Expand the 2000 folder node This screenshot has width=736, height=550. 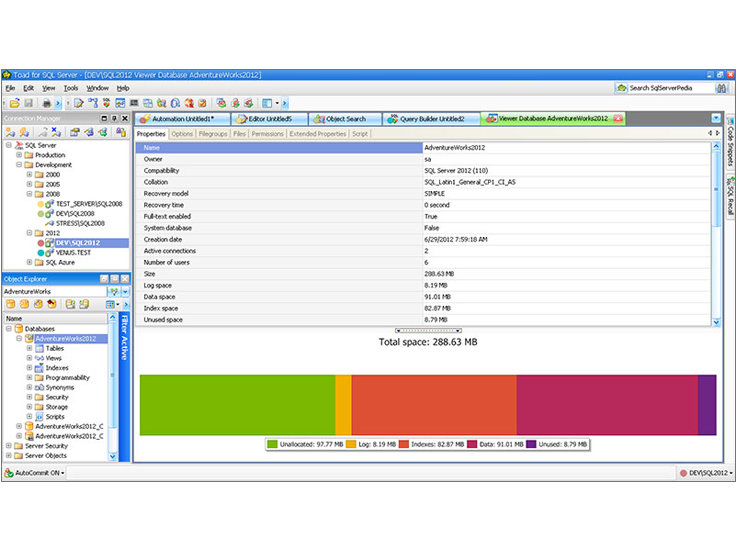click(29, 174)
